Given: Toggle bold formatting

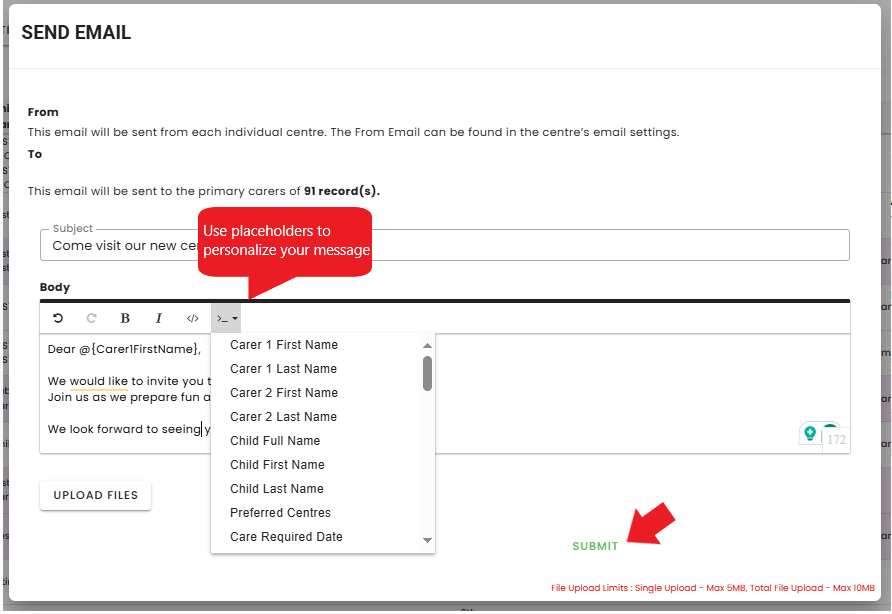Looking at the screenshot, I should tap(125, 318).
